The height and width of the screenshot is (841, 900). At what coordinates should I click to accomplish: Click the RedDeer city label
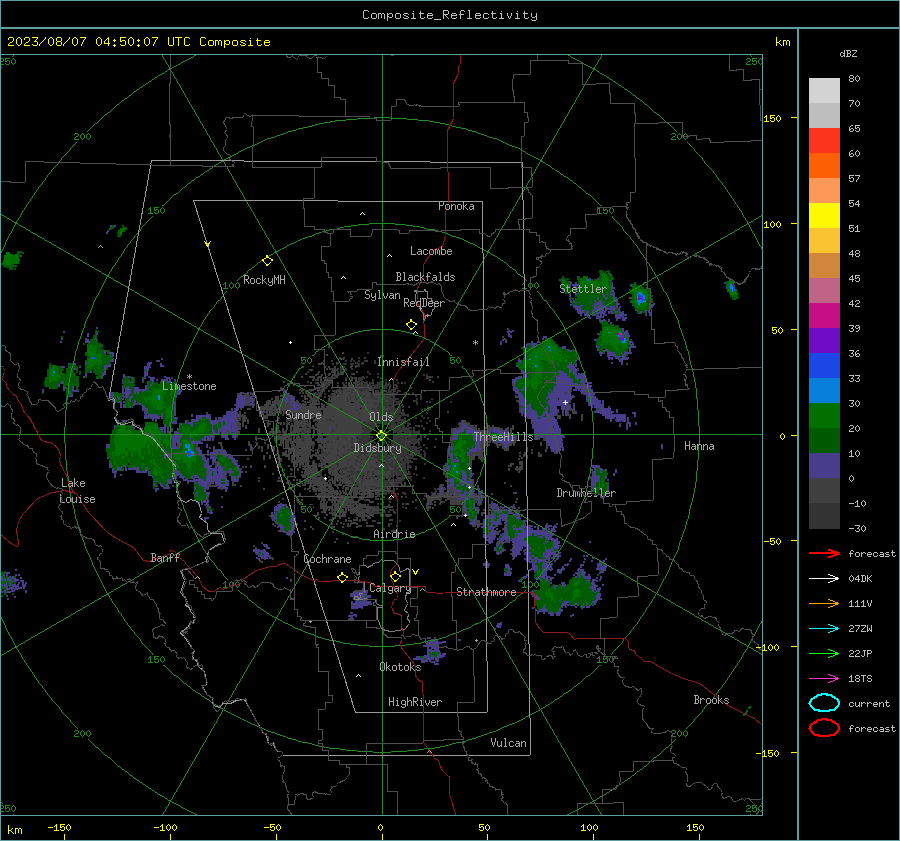tap(424, 303)
